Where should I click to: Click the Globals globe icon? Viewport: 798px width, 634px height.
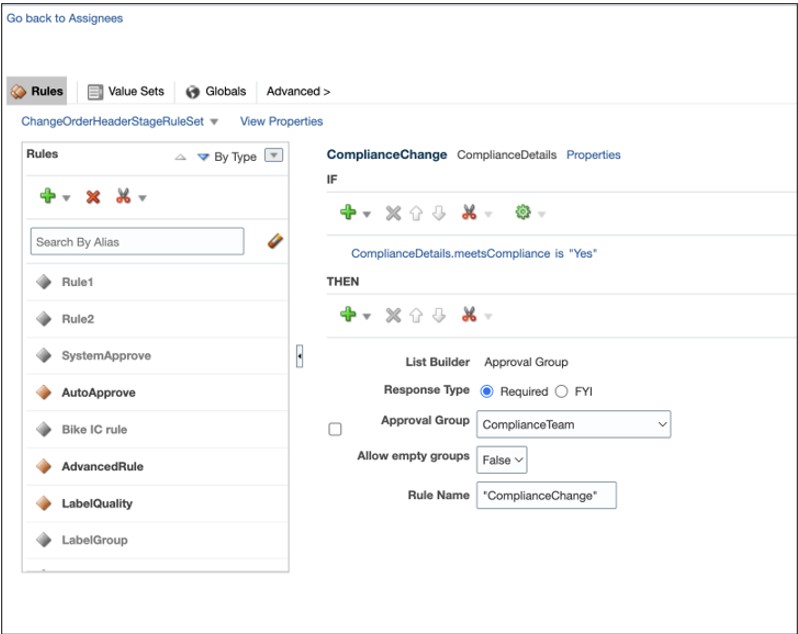click(192, 92)
